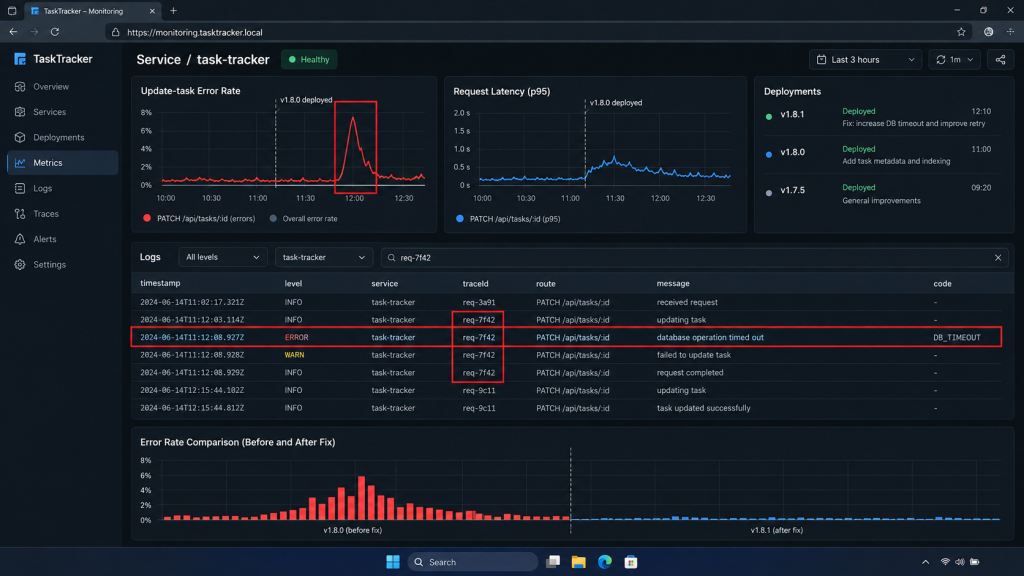Toggle the Overall error rate legend series
Screen dimensions: 1024x576
304,219
